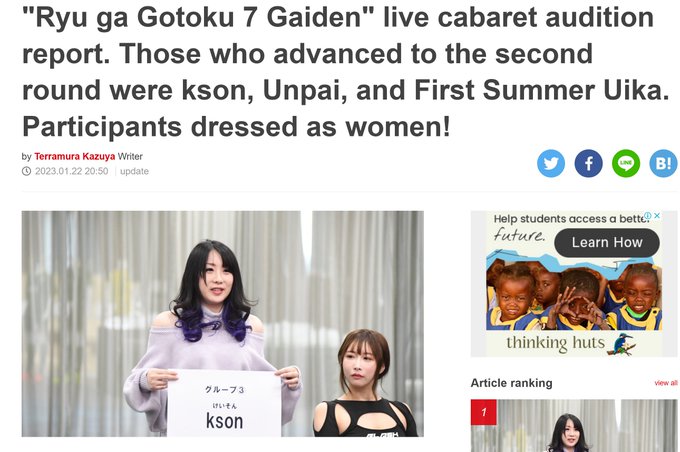The height and width of the screenshot is (452, 680).
Task: Click the Article ranking heading
Action: tap(511, 383)
